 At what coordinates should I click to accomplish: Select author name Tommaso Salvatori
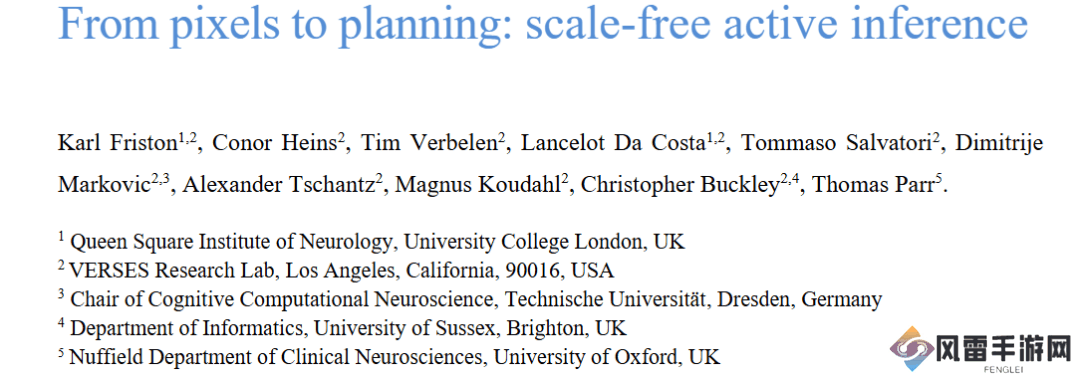[832, 144]
